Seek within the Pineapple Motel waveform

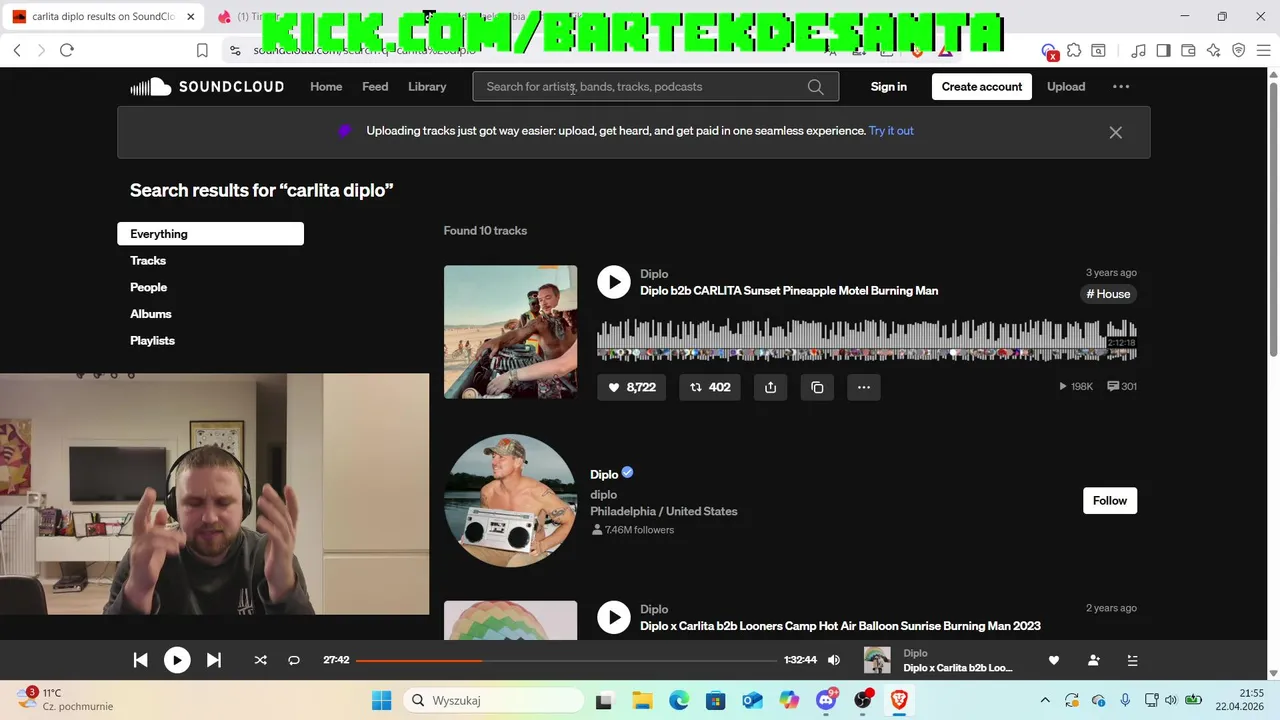tap(866, 340)
